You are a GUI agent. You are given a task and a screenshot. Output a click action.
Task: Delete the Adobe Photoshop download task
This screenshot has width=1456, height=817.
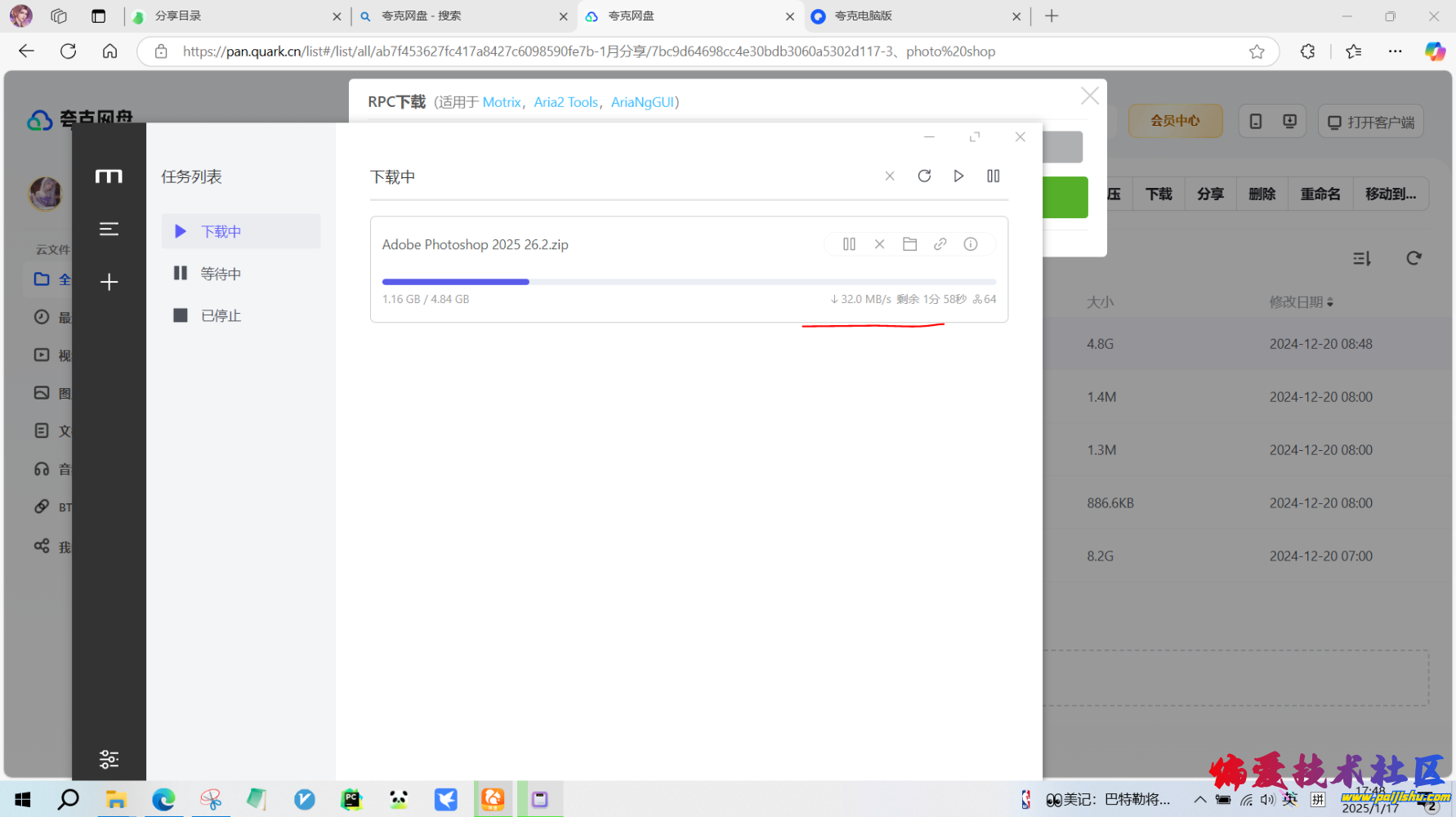click(x=879, y=244)
